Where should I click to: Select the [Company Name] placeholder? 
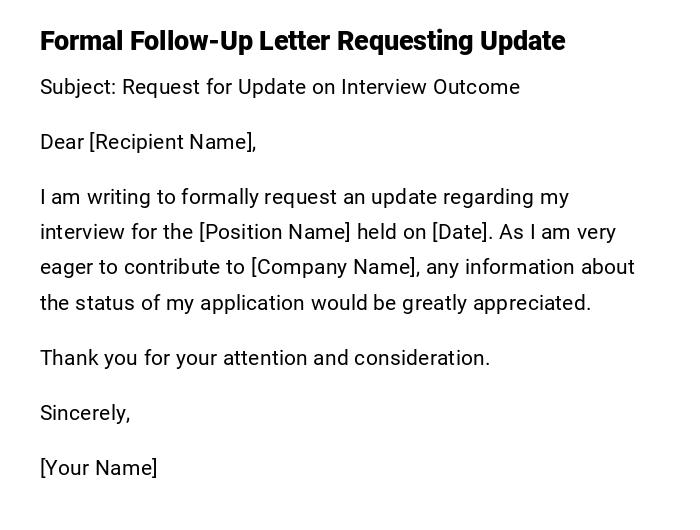334,267
